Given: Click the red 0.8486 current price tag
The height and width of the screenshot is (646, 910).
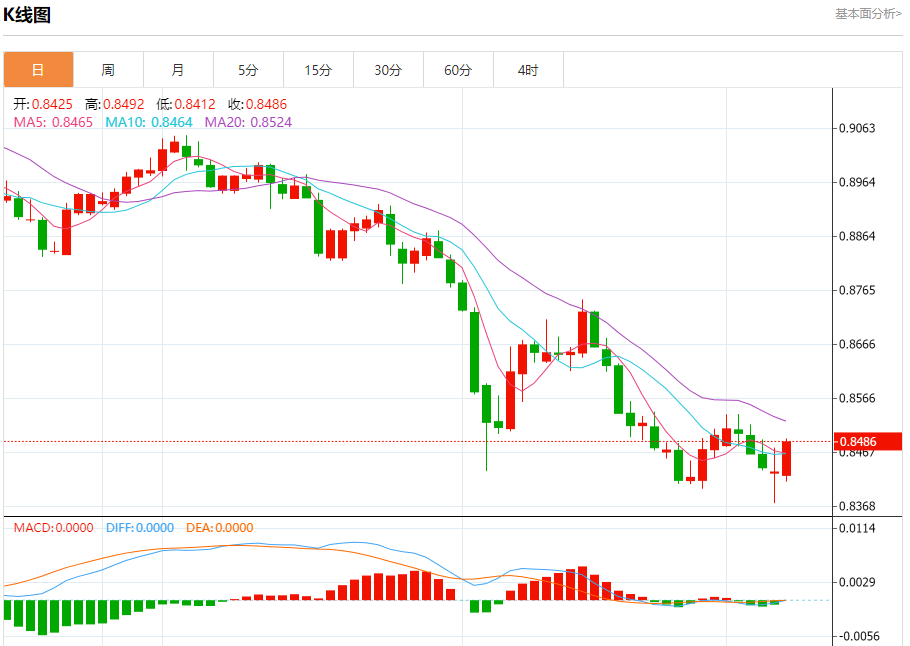Looking at the screenshot, I should (868, 442).
